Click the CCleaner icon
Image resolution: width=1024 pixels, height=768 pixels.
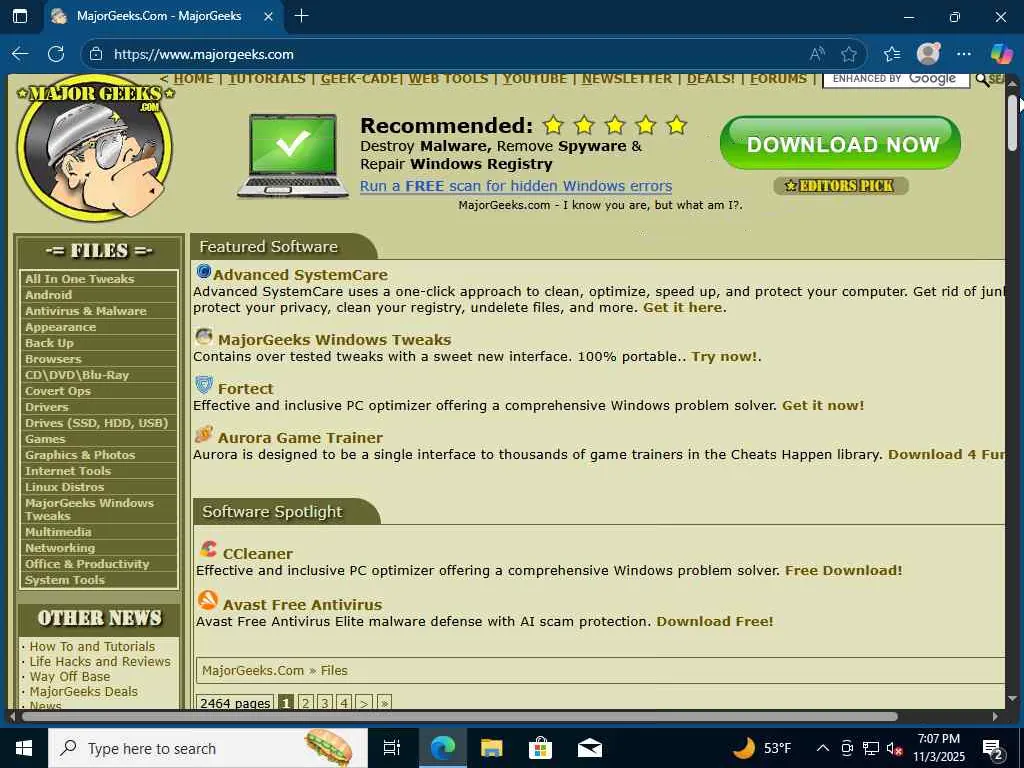click(208, 549)
